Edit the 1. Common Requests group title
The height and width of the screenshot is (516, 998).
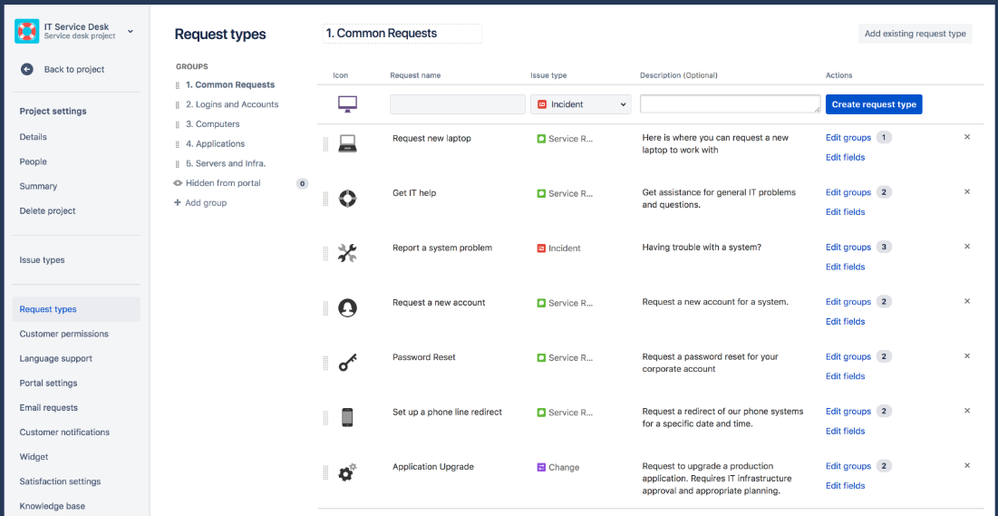[x=402, y=33]
